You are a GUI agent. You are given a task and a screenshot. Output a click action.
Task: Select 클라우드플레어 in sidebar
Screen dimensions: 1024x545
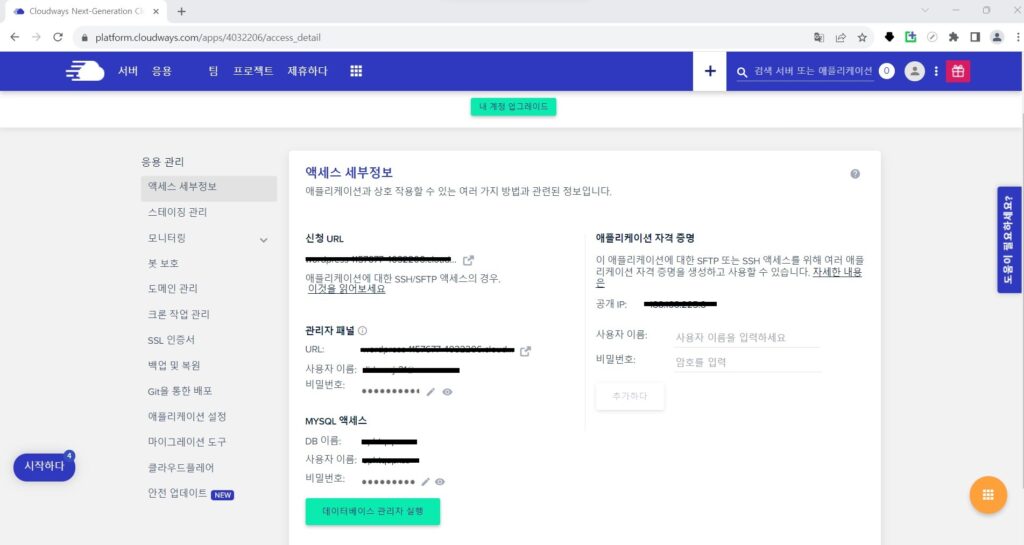tap(181, 468)
